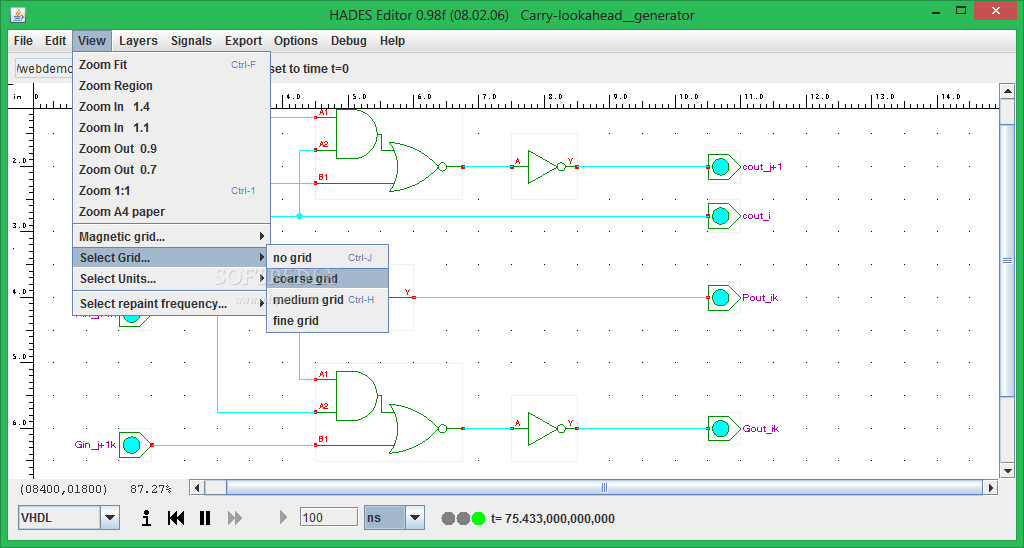1024x548 pixels.
Task: Click the horizontal scrollbar right arrow
Action: pos(991,487)
